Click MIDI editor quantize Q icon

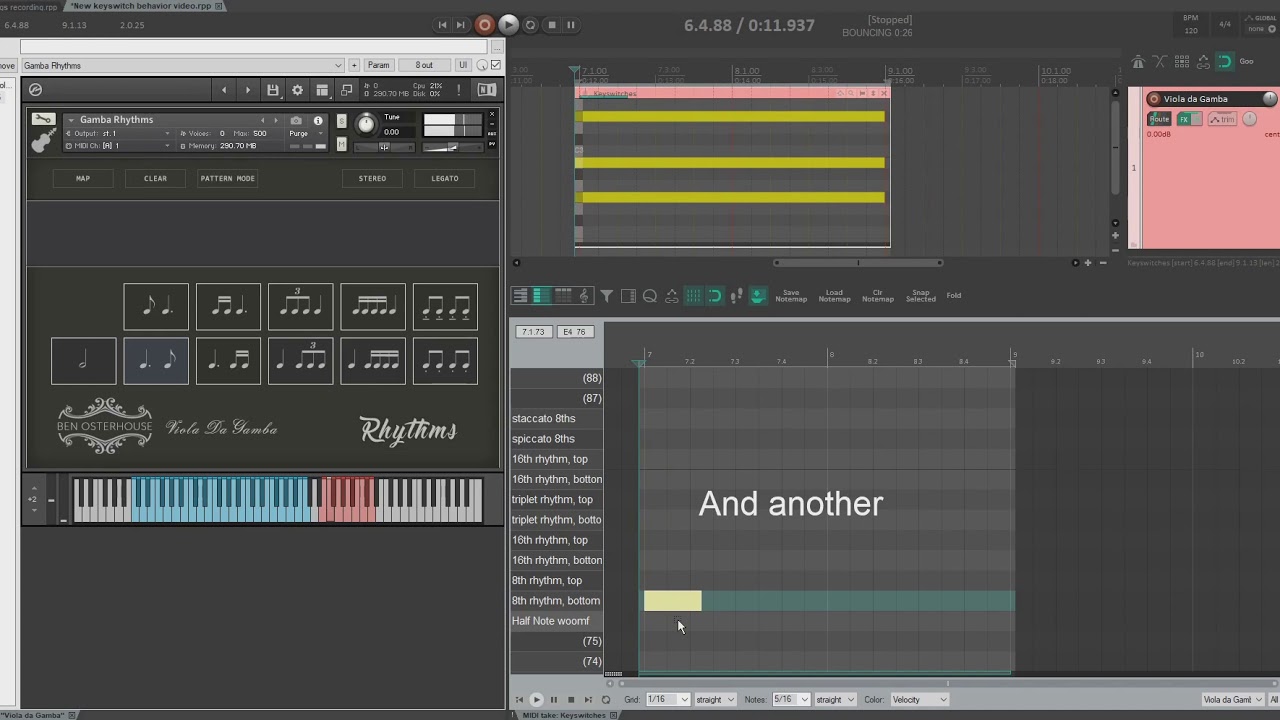650,296
